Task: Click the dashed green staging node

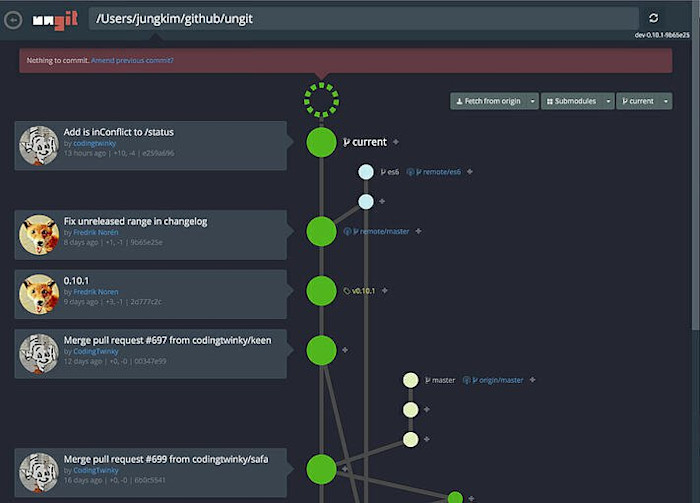Action: coord(321,100)
